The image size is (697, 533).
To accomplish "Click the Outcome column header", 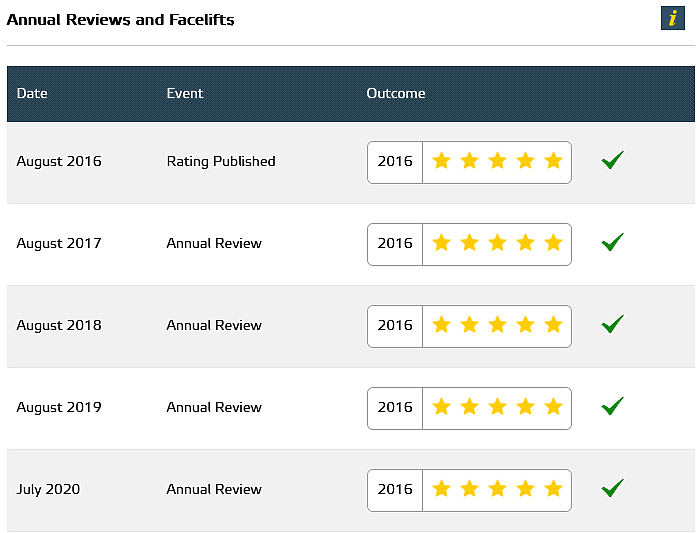I will pyautogui.click(x=396, y=93).
